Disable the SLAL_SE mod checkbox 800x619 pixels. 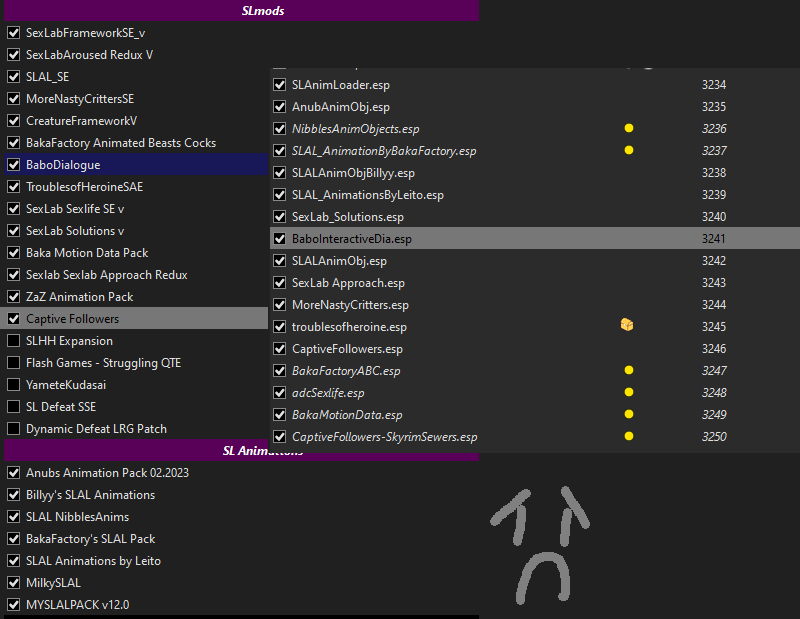(14, 77)
